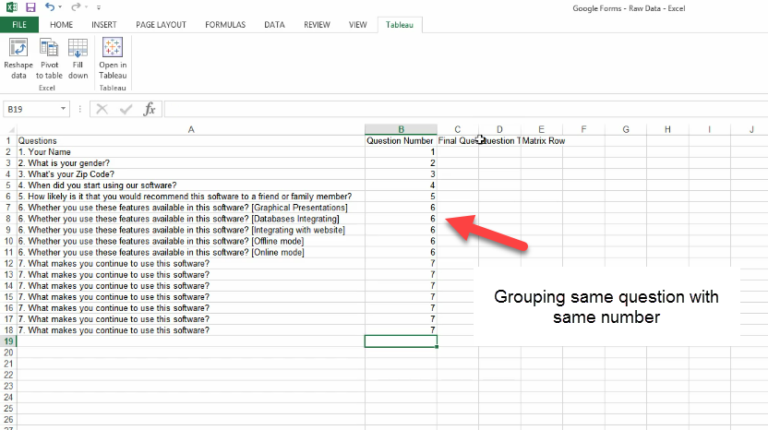Click the Redo arrow icon
This screenshot has height=430, width=768.
(x=76, y=7)
